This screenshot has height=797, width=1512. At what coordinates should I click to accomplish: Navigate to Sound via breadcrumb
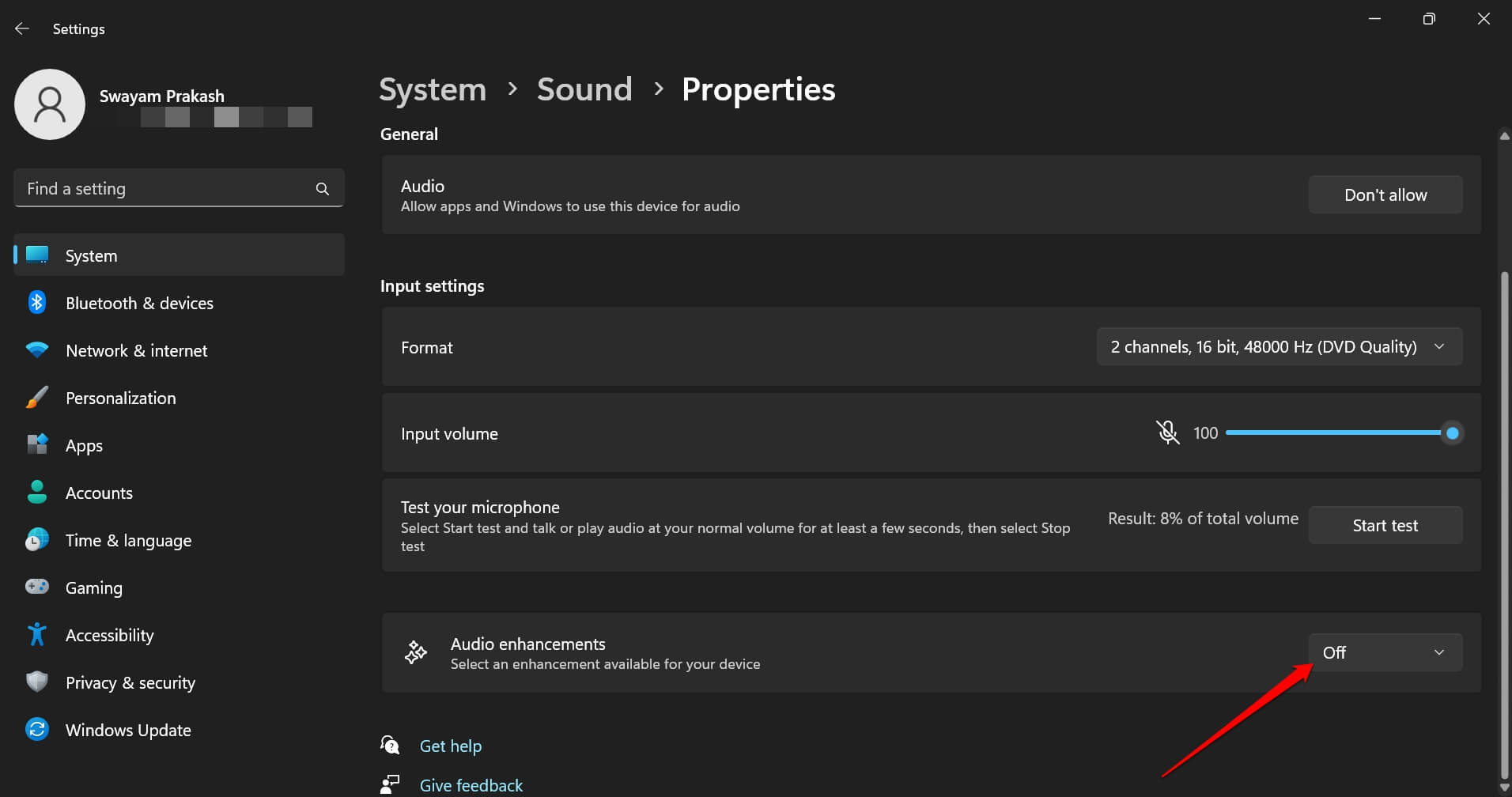(x=584, y=89)
